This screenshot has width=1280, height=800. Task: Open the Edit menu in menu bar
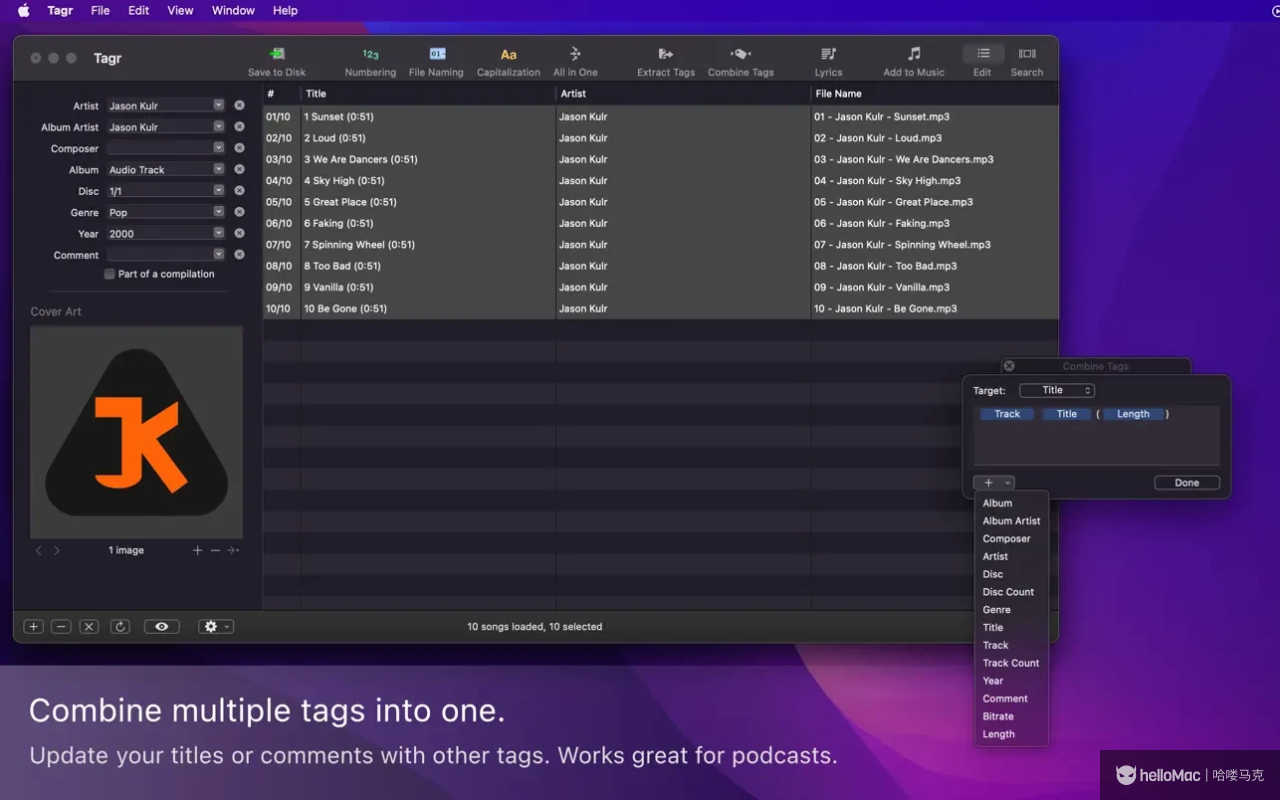coord(139,10)
